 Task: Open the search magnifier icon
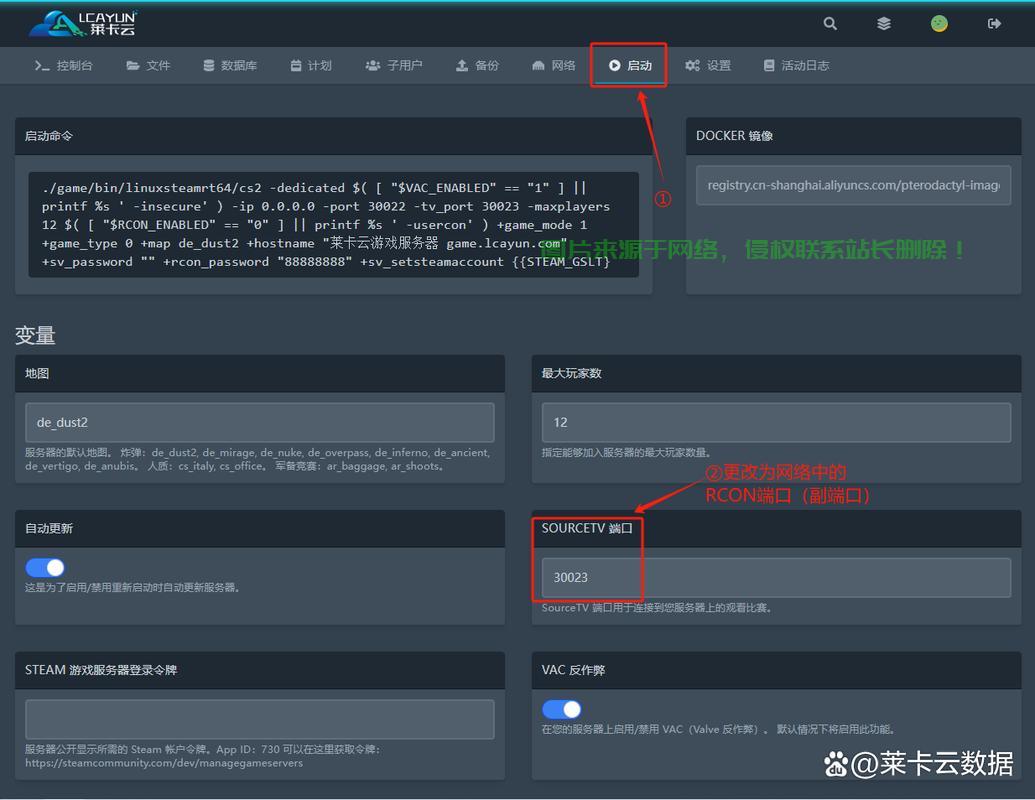click(x=830, y=24)
